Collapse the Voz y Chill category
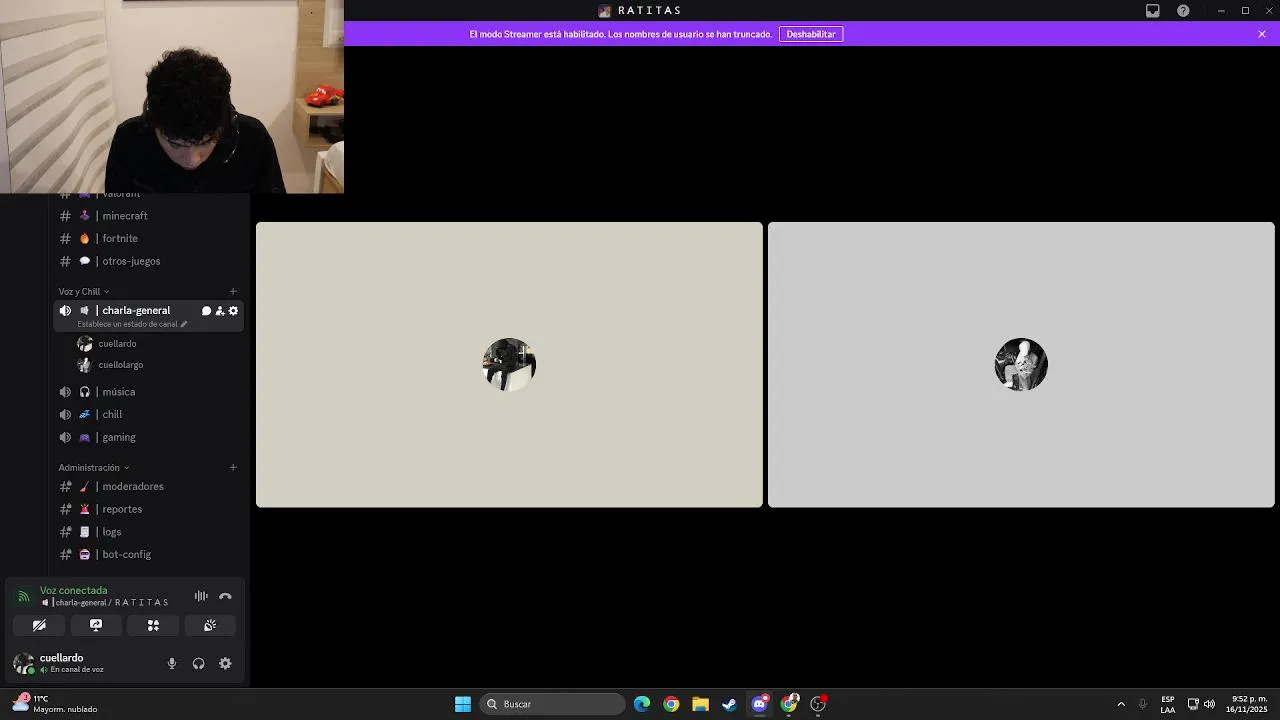The height and width of the screenshot is (720, 1280). coord(84,292)
